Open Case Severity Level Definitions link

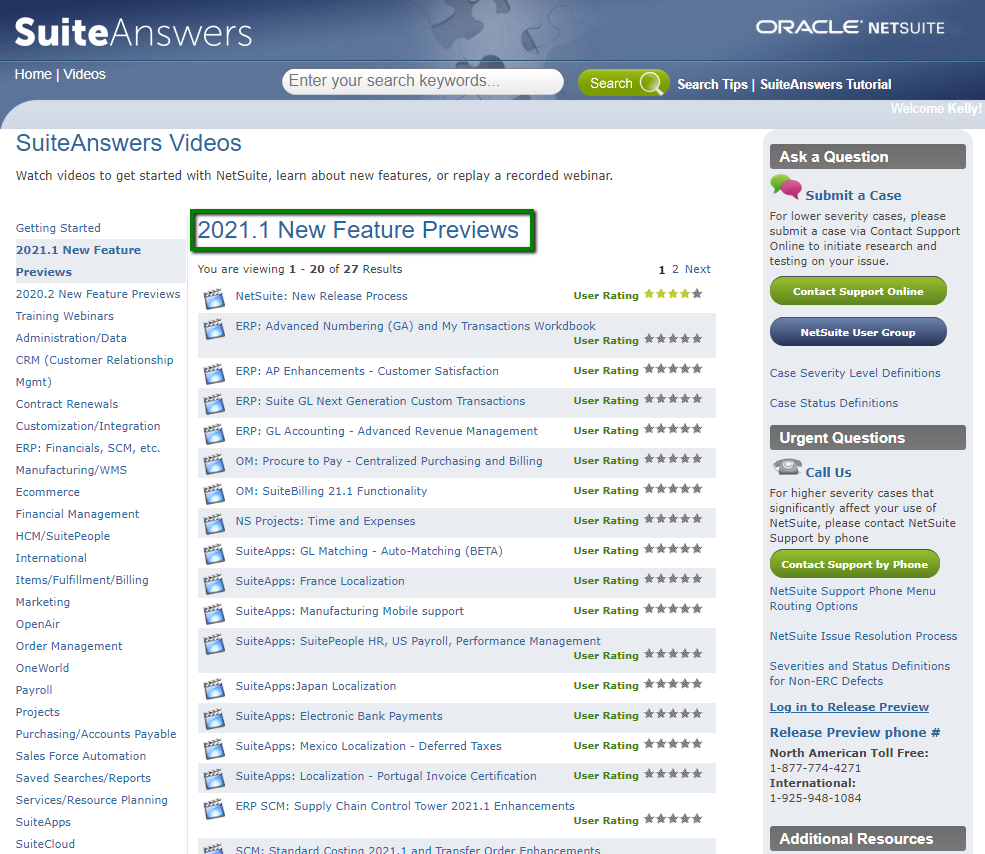point(855,373)
